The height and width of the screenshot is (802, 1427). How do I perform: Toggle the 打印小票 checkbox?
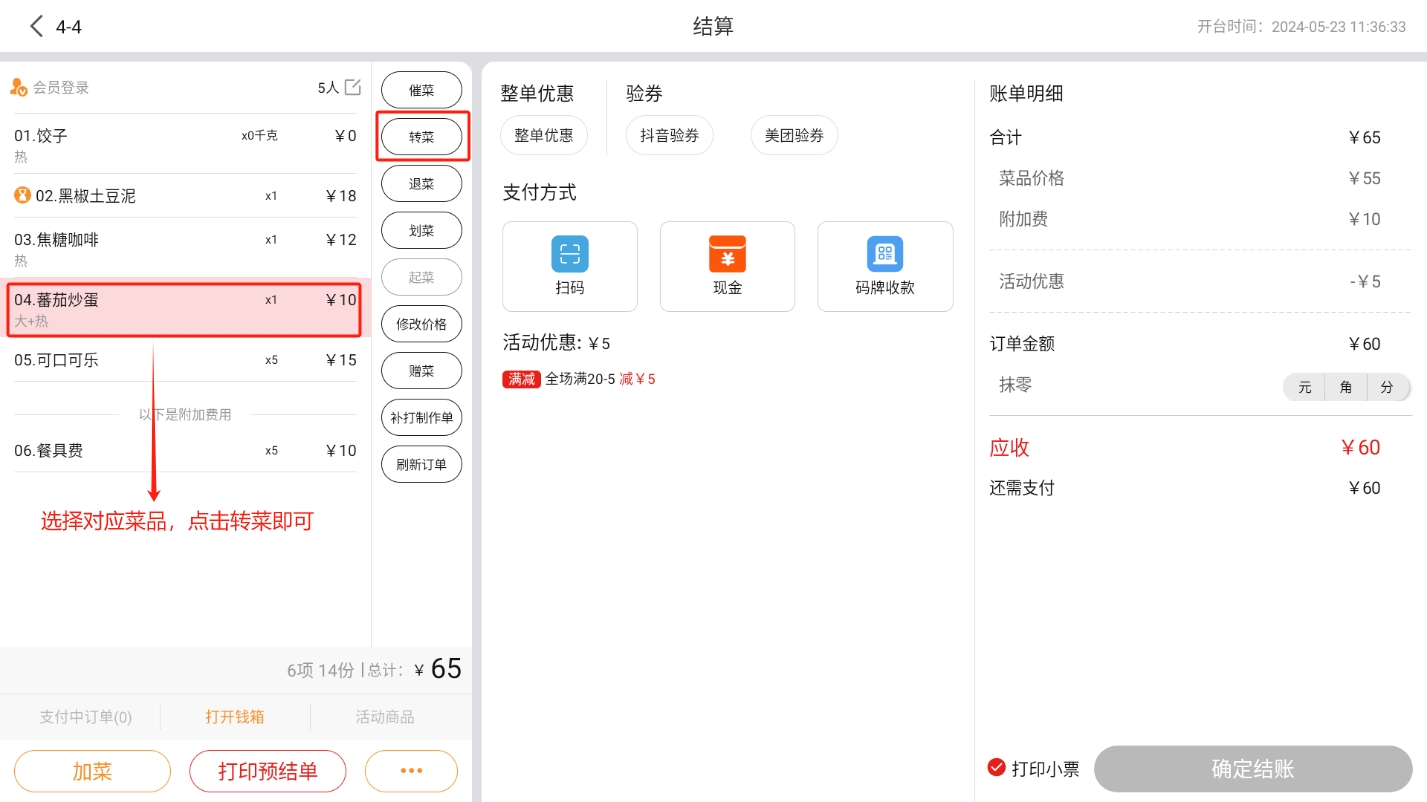[996, 768]
